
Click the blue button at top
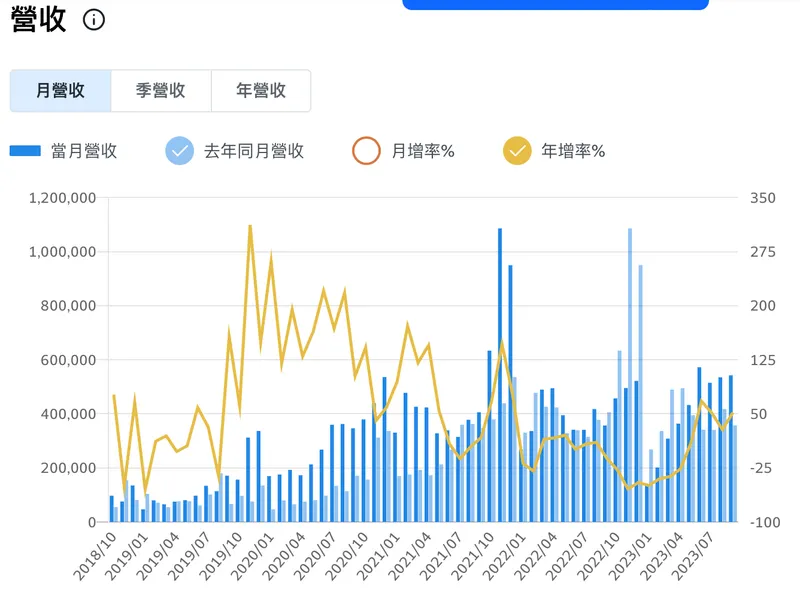(x=556, y=4)
